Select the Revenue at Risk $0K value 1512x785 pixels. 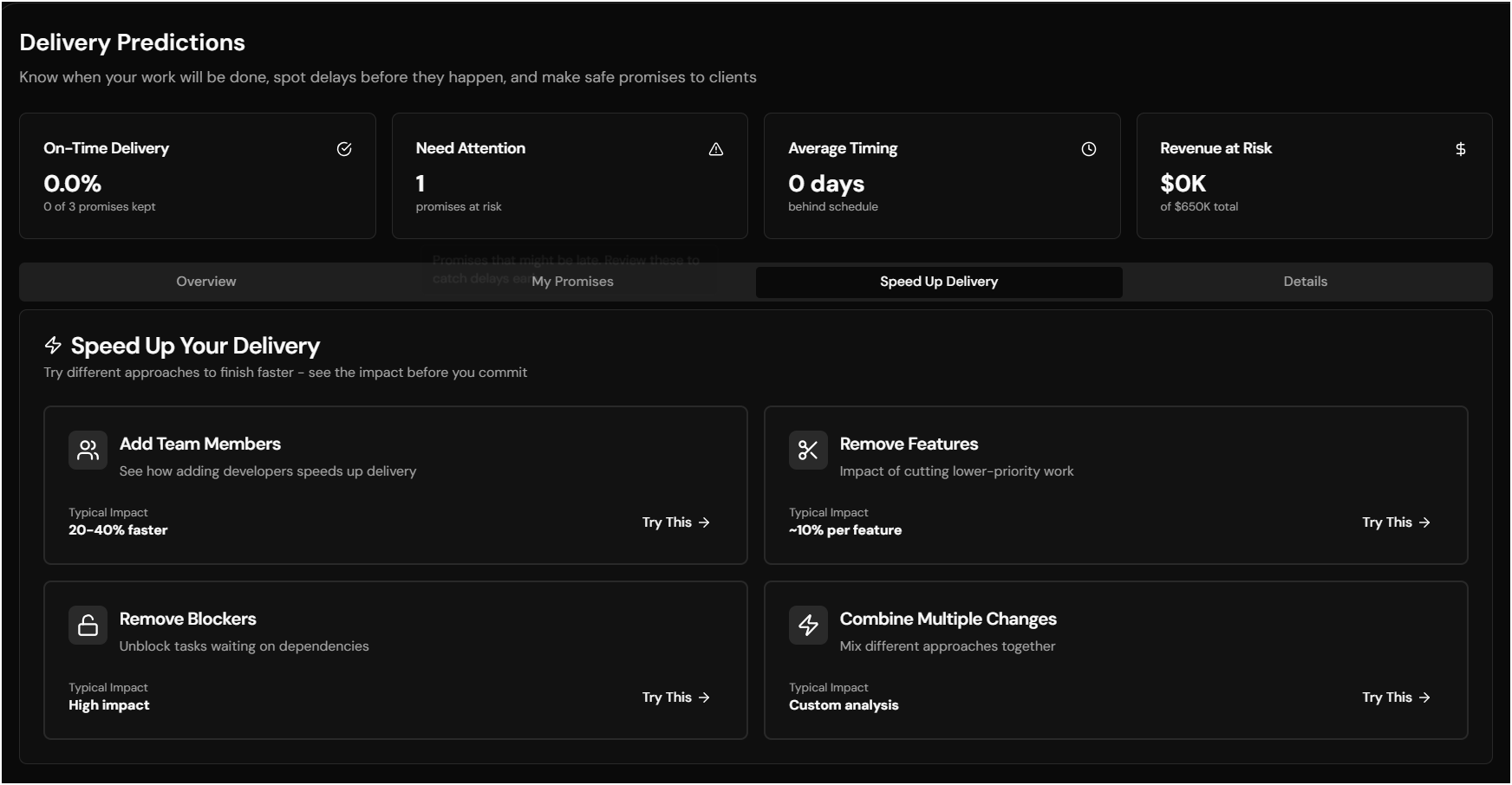(1183, 184)
